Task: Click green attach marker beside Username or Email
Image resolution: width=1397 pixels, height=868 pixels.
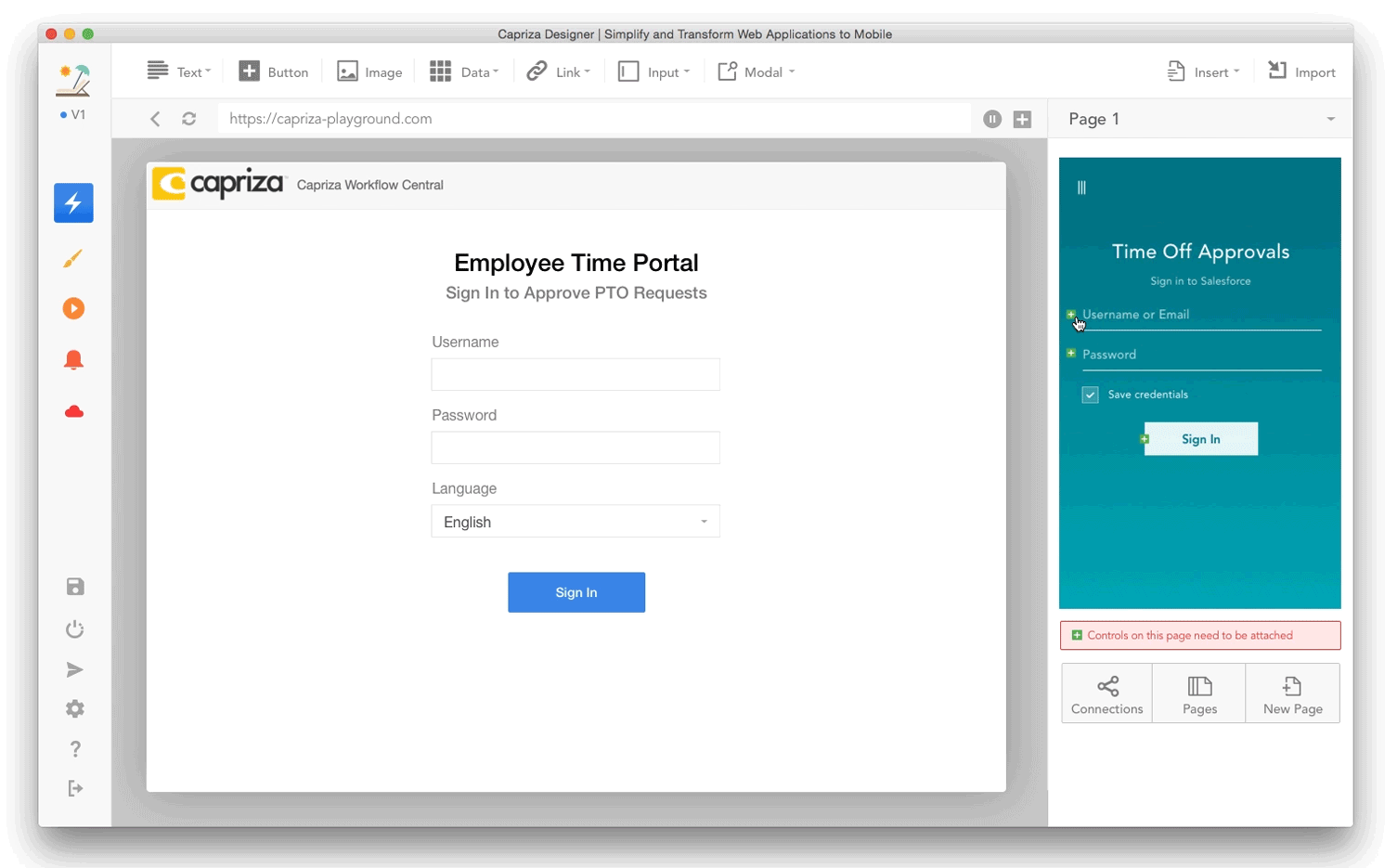Action: tap(1071, 314)
